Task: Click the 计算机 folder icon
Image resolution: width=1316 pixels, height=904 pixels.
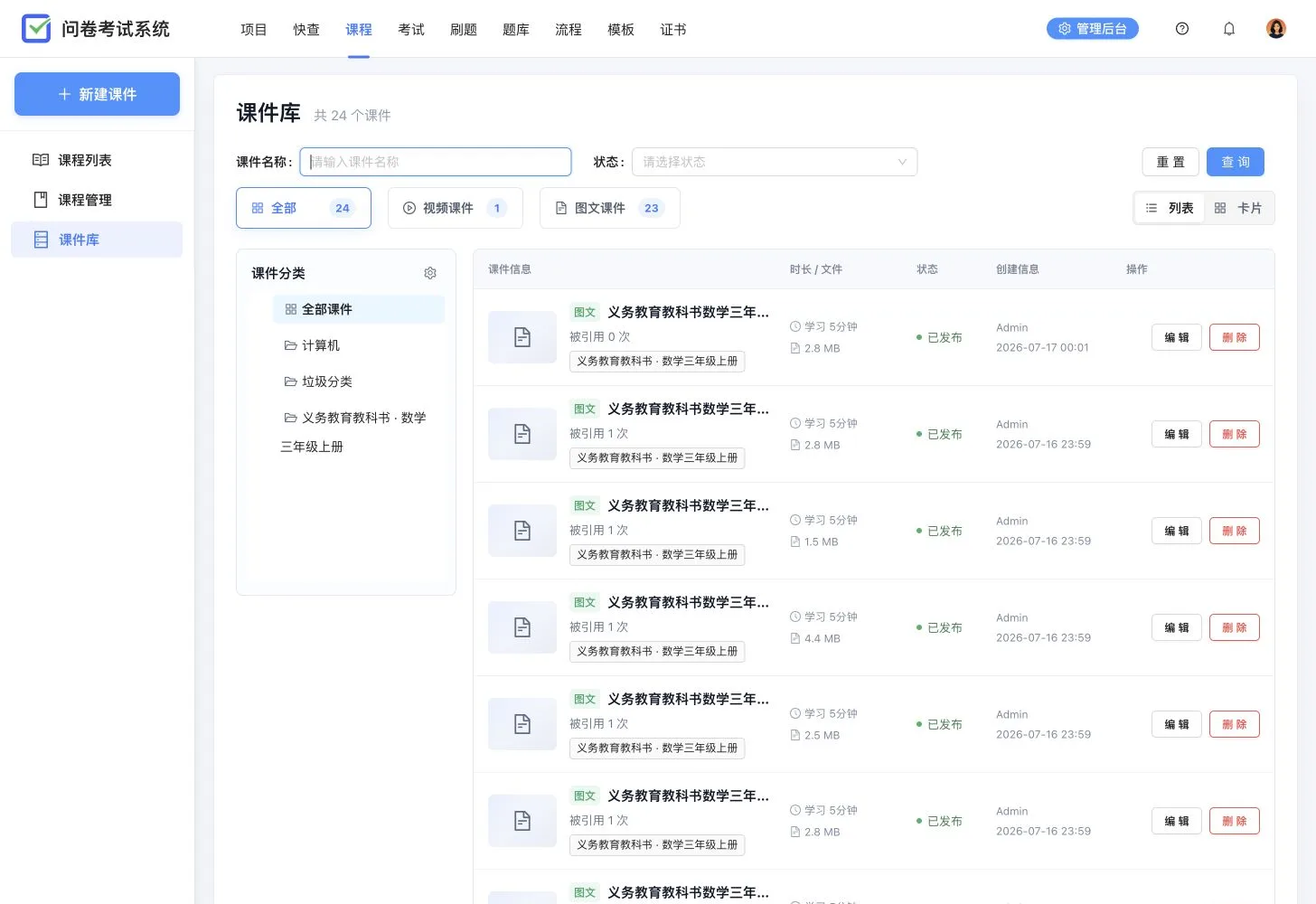Action: (x=291, y=345)
